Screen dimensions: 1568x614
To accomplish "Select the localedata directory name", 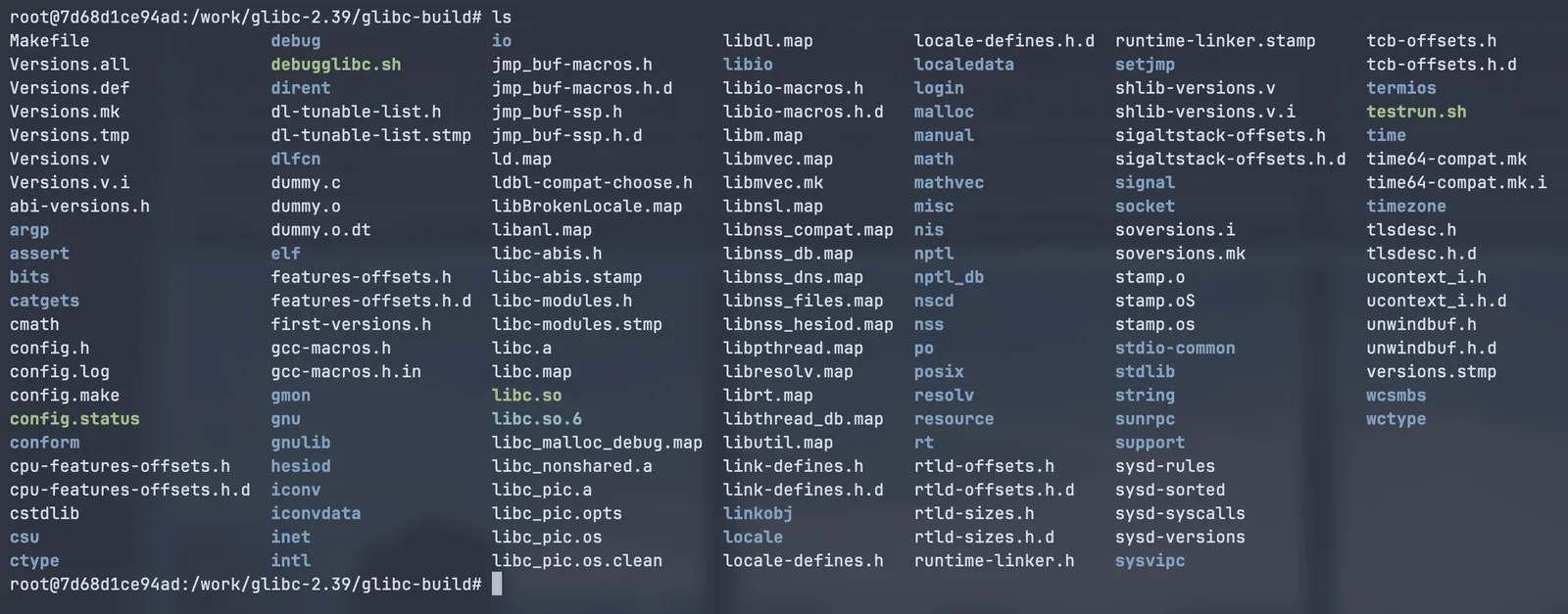I will tap(964, 65).
